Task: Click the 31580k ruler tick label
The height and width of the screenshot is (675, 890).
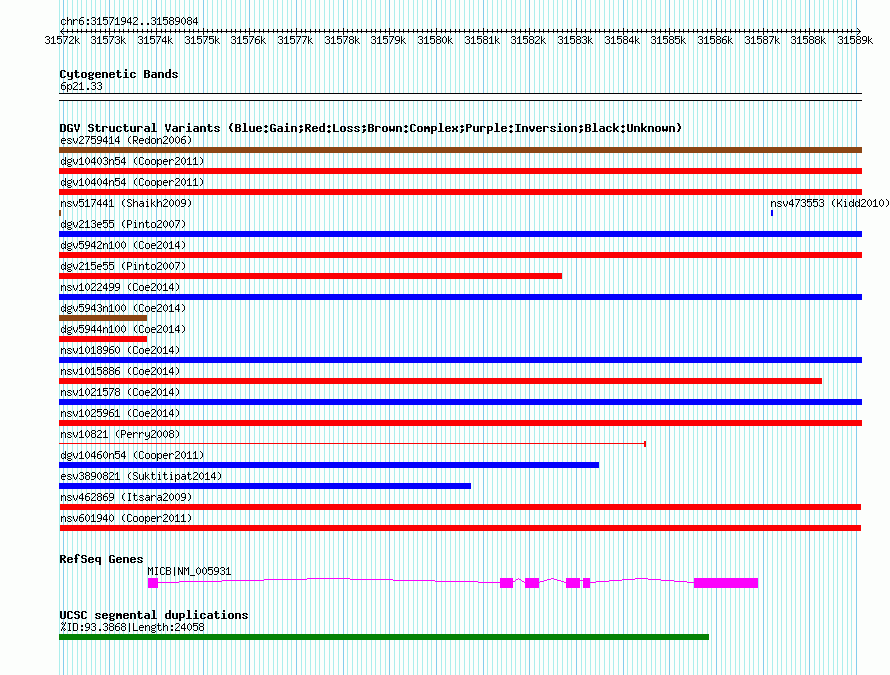Action: (435, 40)
